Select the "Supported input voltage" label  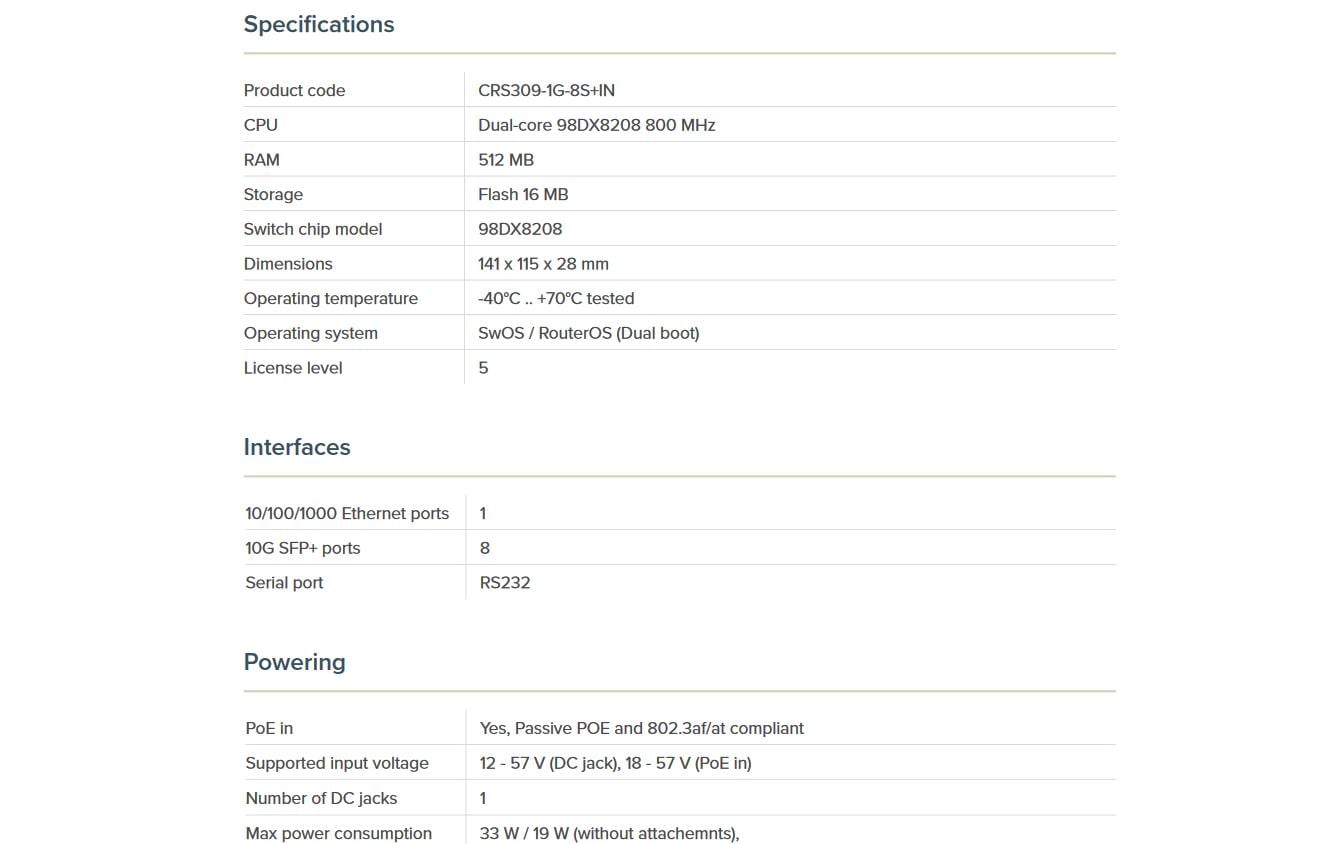coord(337,764)
